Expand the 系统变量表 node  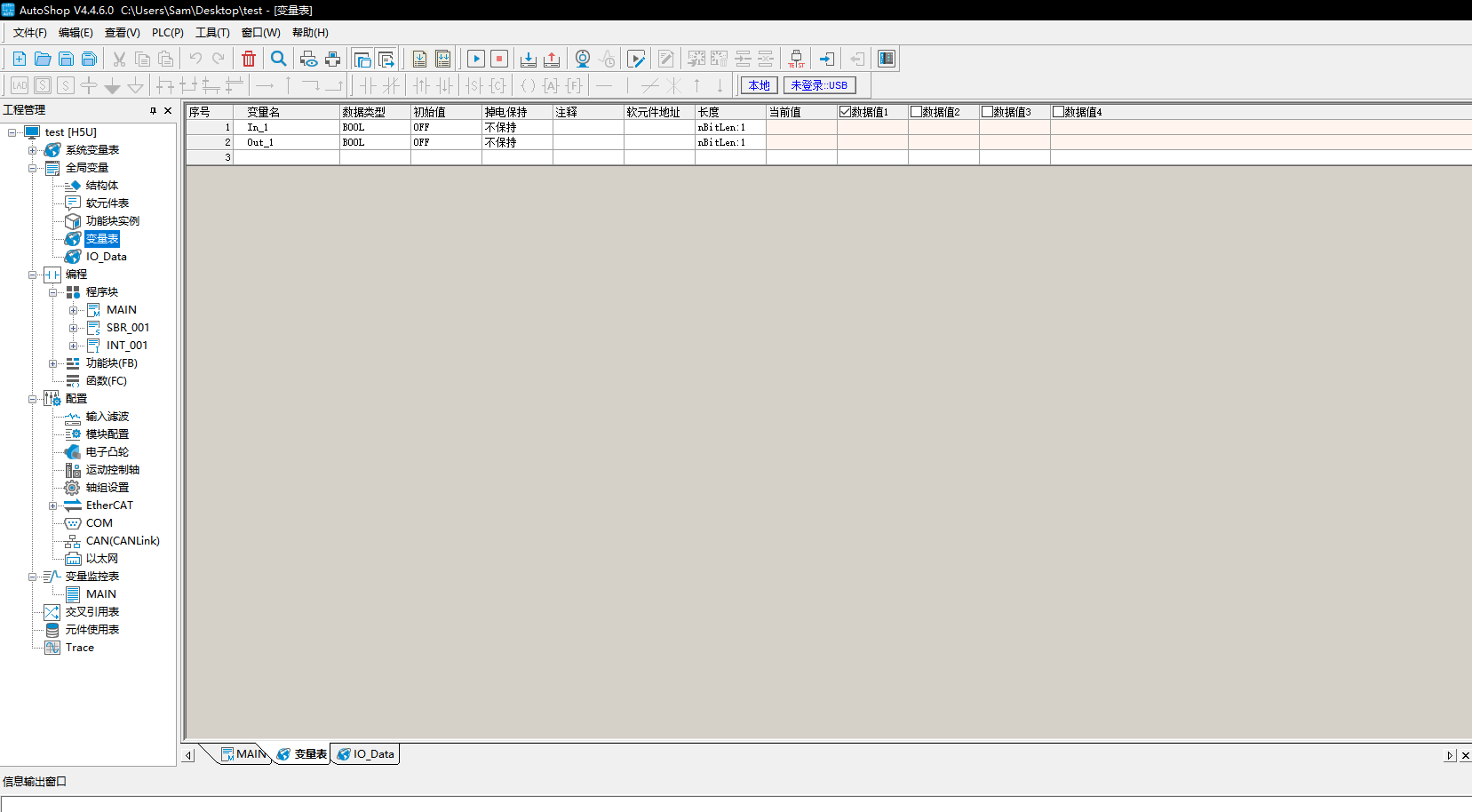pyautogui.click(x=33, y=150)
